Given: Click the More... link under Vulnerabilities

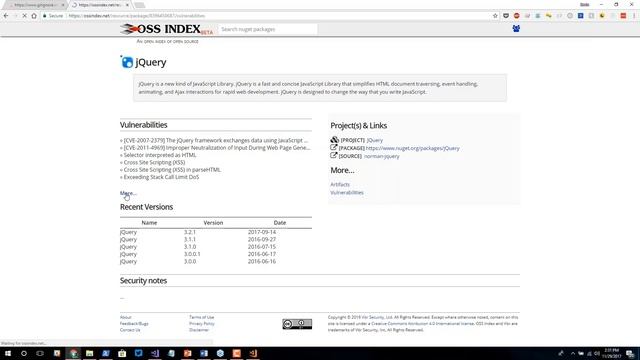Looking at the screenshot, I should pyautogui.click(x=128, y=193).
